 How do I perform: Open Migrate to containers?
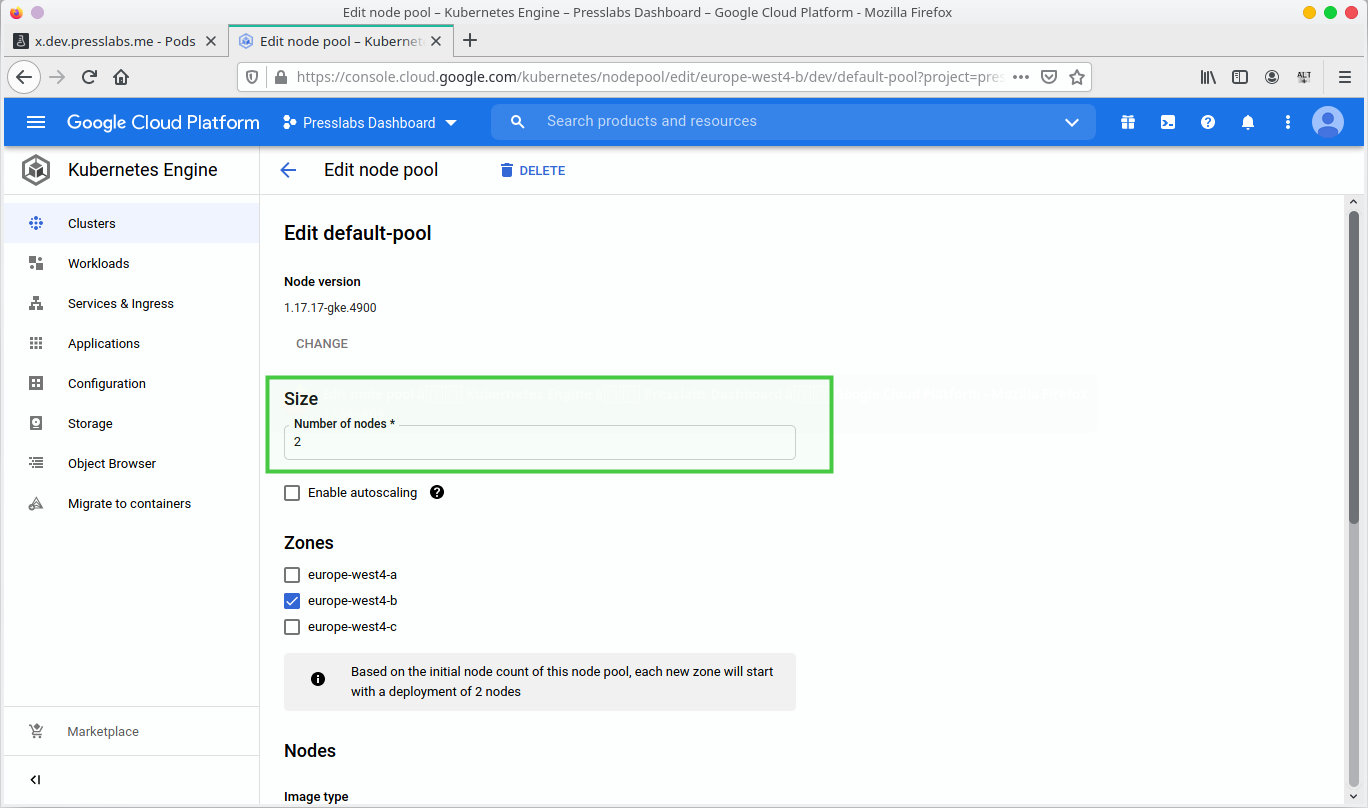point(129,503)
